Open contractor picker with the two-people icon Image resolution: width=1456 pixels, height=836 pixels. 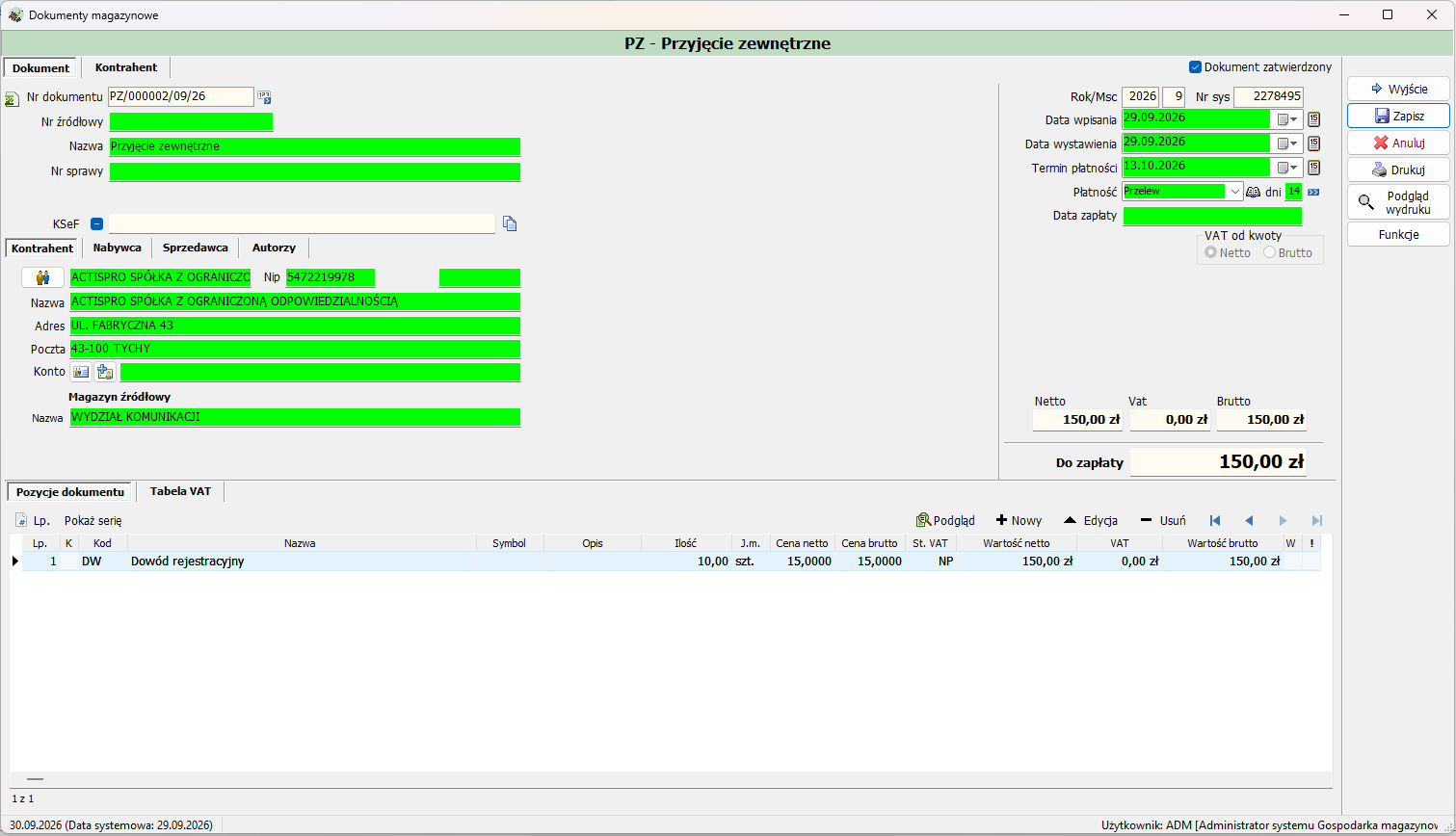click(42, 277)
